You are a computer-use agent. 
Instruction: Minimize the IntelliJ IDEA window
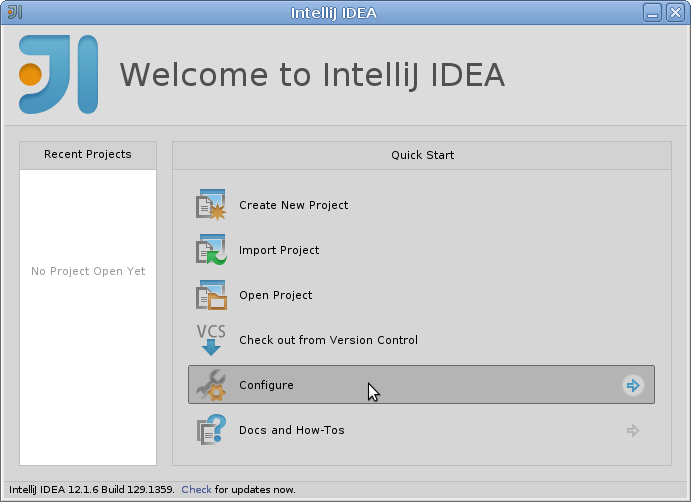tap(652, 12)
